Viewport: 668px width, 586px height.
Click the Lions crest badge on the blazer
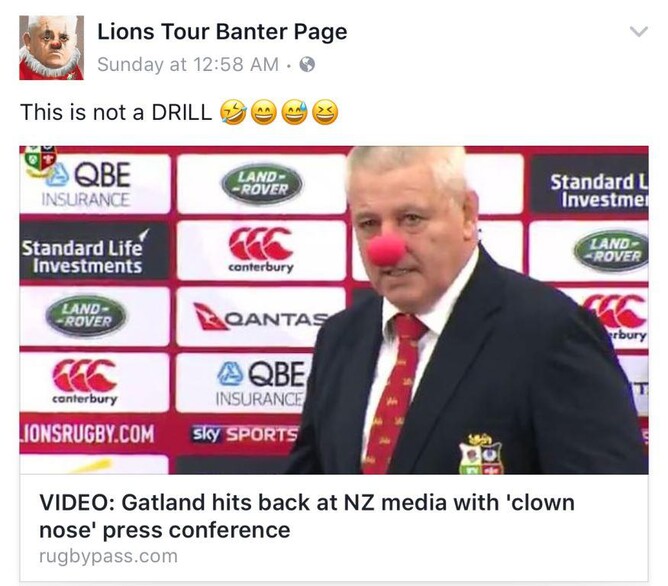tap(481, 454)
